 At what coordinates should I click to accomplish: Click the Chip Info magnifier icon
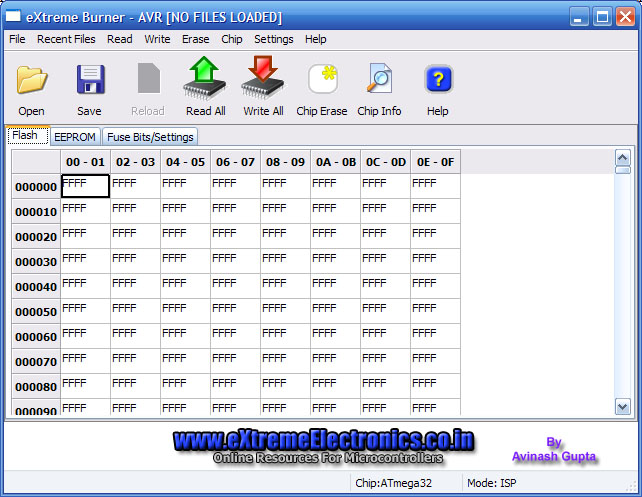(380, 78)
